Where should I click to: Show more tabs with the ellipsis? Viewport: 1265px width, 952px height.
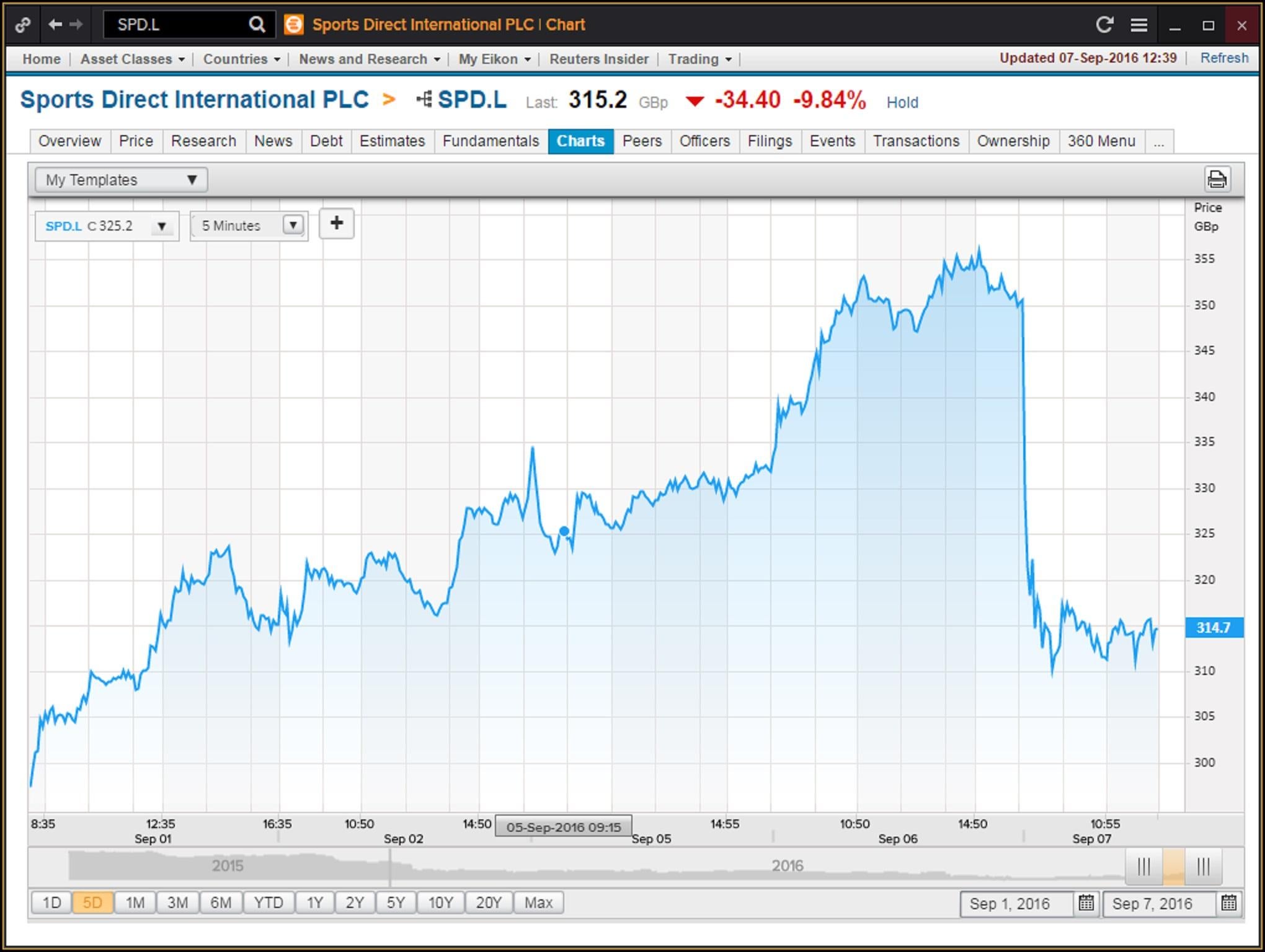tap(1159, 141)
